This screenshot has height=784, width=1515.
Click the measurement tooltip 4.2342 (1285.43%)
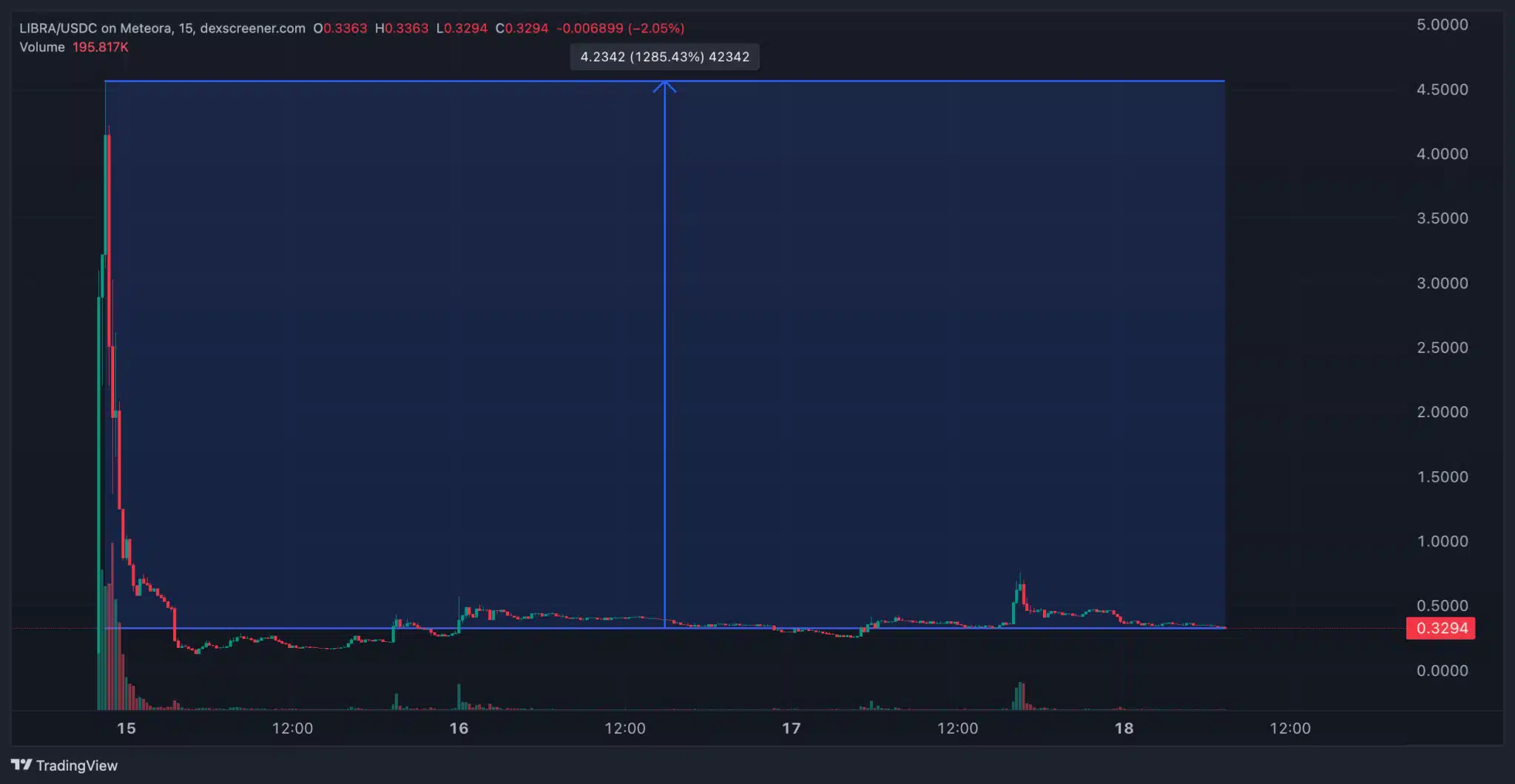pos(664,57)
